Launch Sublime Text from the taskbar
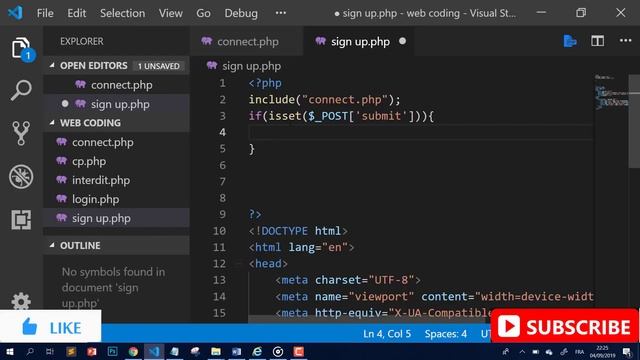This screenshot has width=640, height=360. (71, 351)
